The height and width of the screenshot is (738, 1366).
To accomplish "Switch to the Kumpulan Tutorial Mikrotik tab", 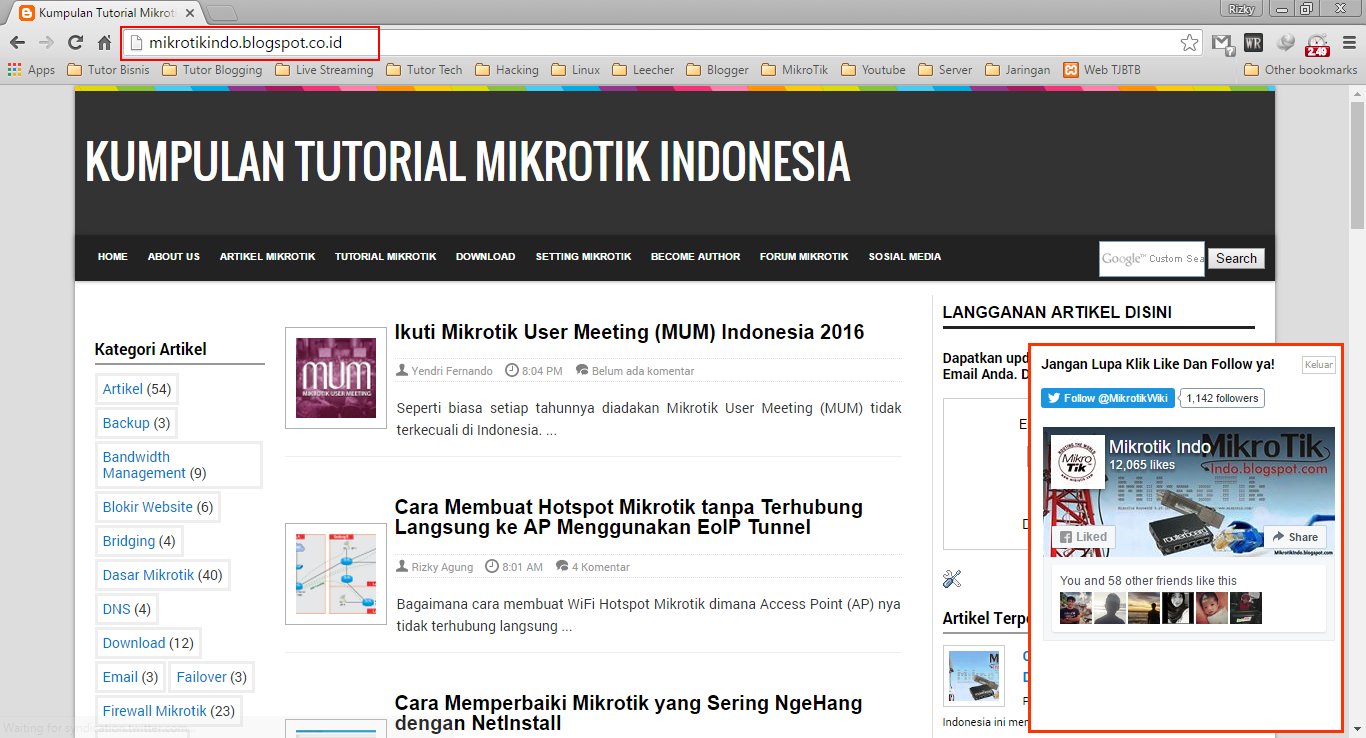I will click(106, 12).
